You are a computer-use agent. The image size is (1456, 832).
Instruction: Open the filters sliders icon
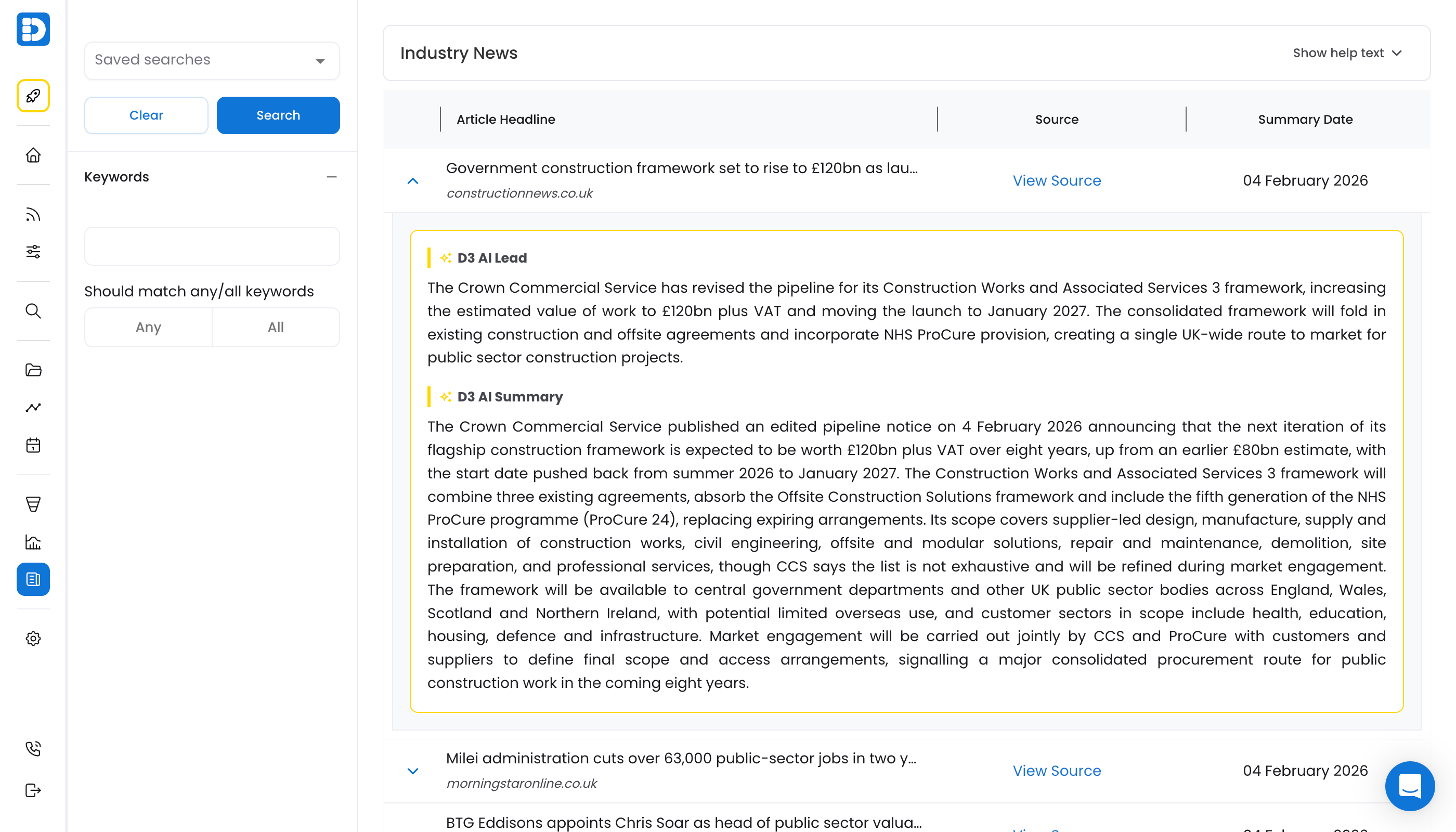pyautogui.click(x=33, y=252)
